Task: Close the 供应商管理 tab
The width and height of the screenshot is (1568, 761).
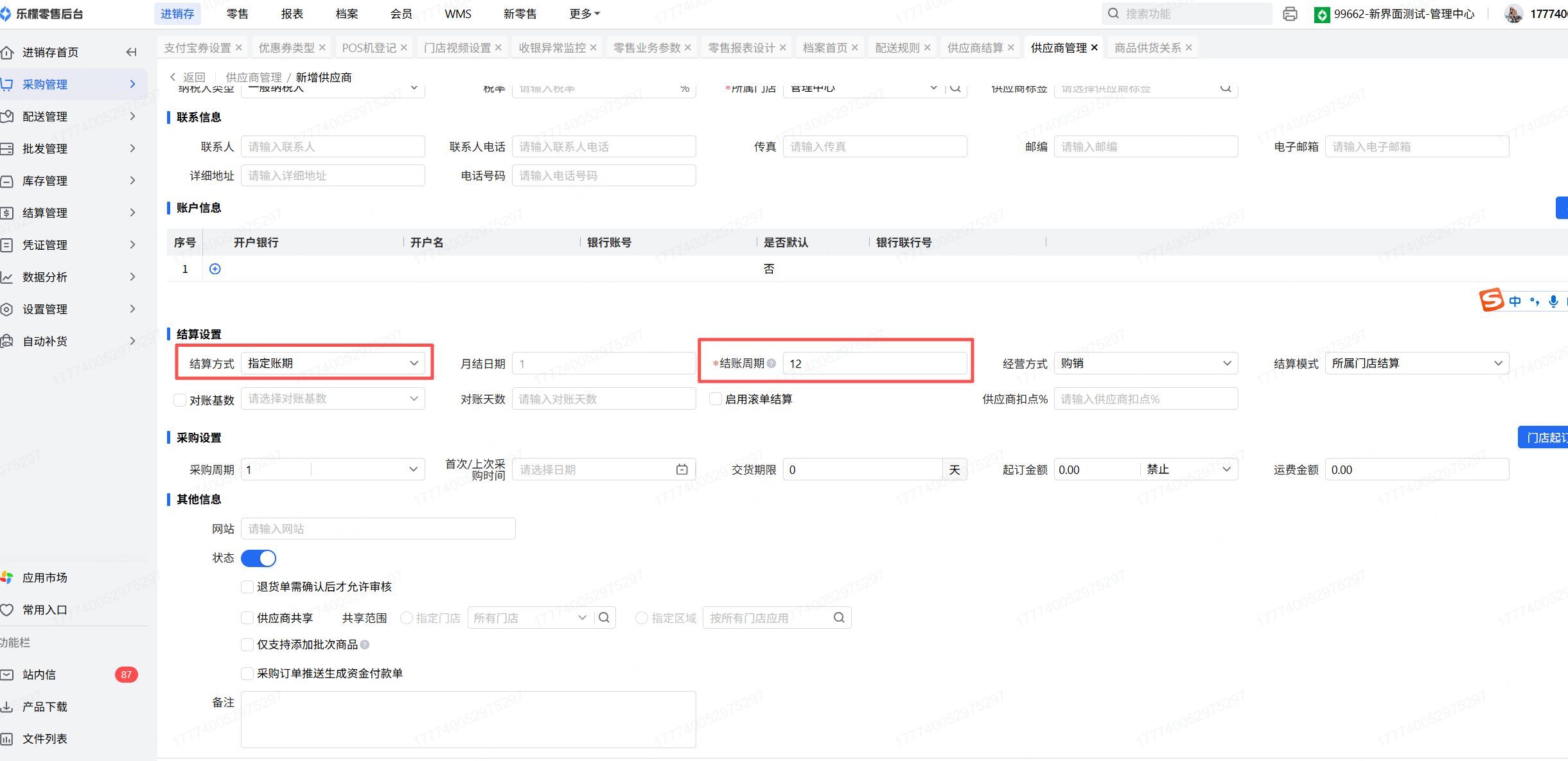Action: (x=1095, y=48)
